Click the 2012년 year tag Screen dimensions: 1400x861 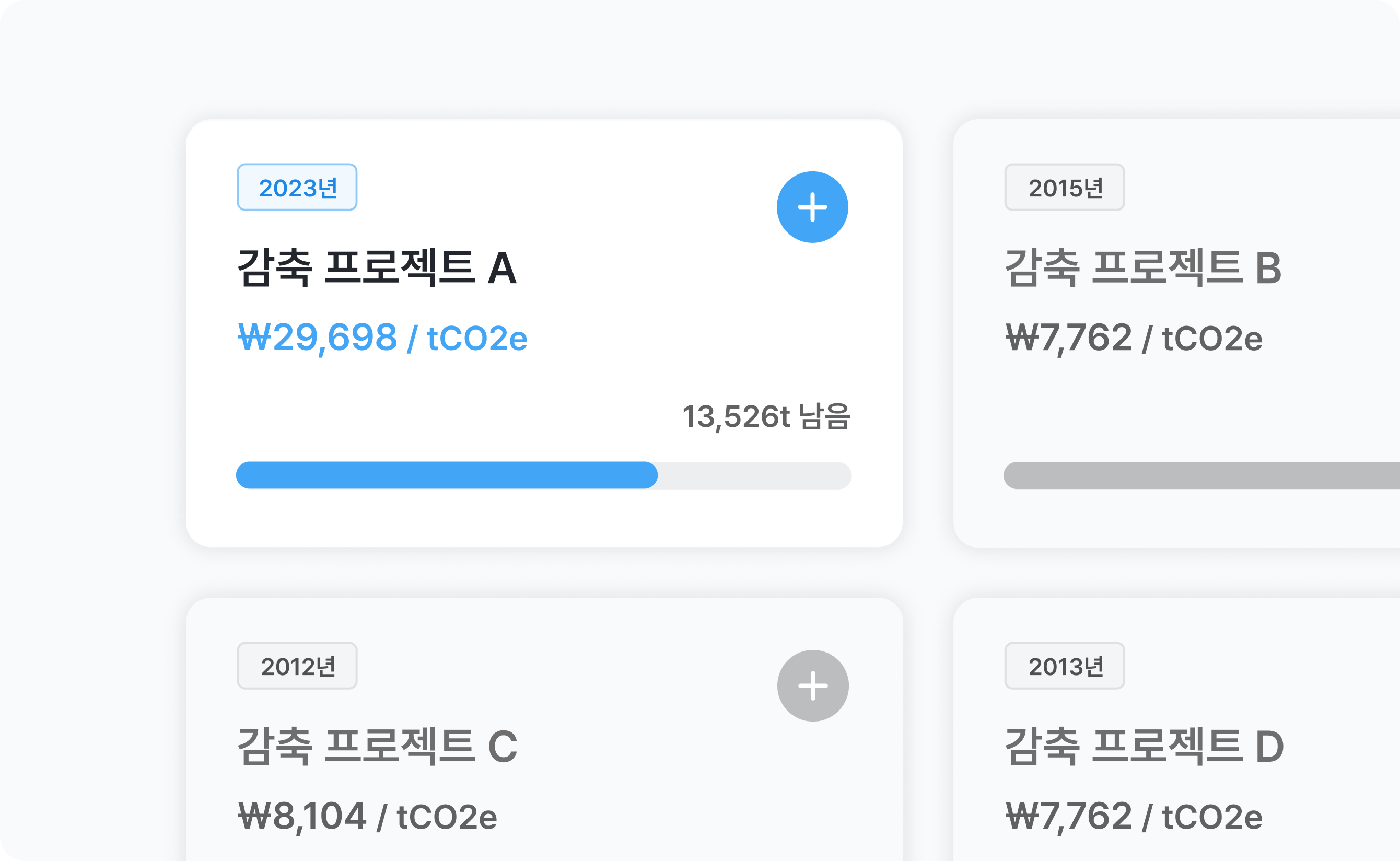(x=297, y=666)
